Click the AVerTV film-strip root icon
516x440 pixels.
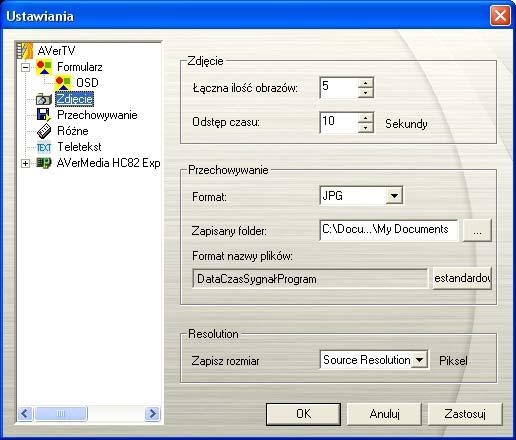[25, 50]
